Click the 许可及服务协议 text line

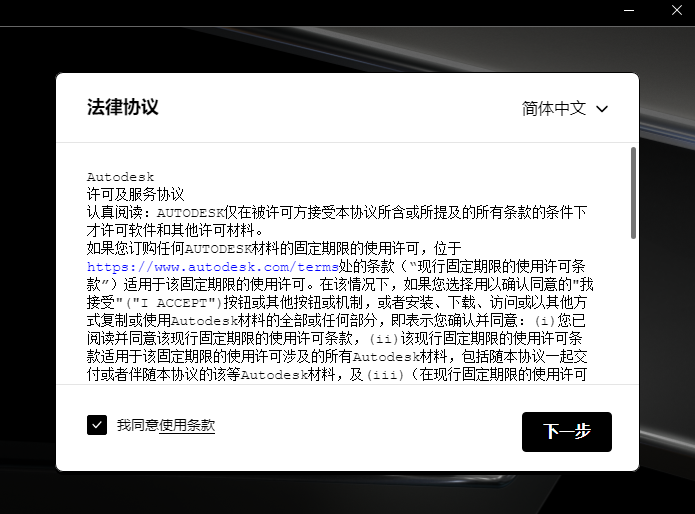coord(135,195)
